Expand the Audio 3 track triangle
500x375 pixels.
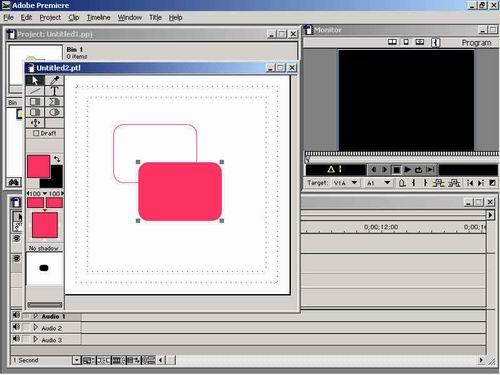click(36, 340)
